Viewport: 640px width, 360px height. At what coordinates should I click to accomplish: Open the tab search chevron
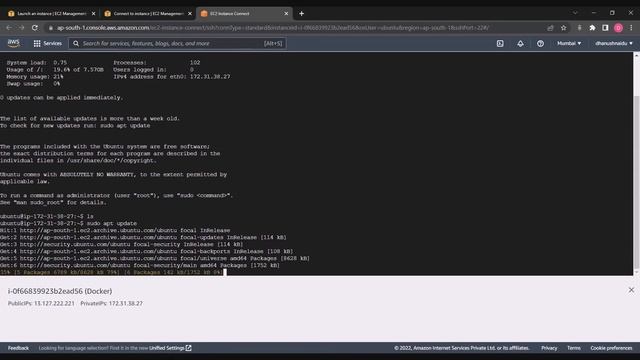point(575,13)
